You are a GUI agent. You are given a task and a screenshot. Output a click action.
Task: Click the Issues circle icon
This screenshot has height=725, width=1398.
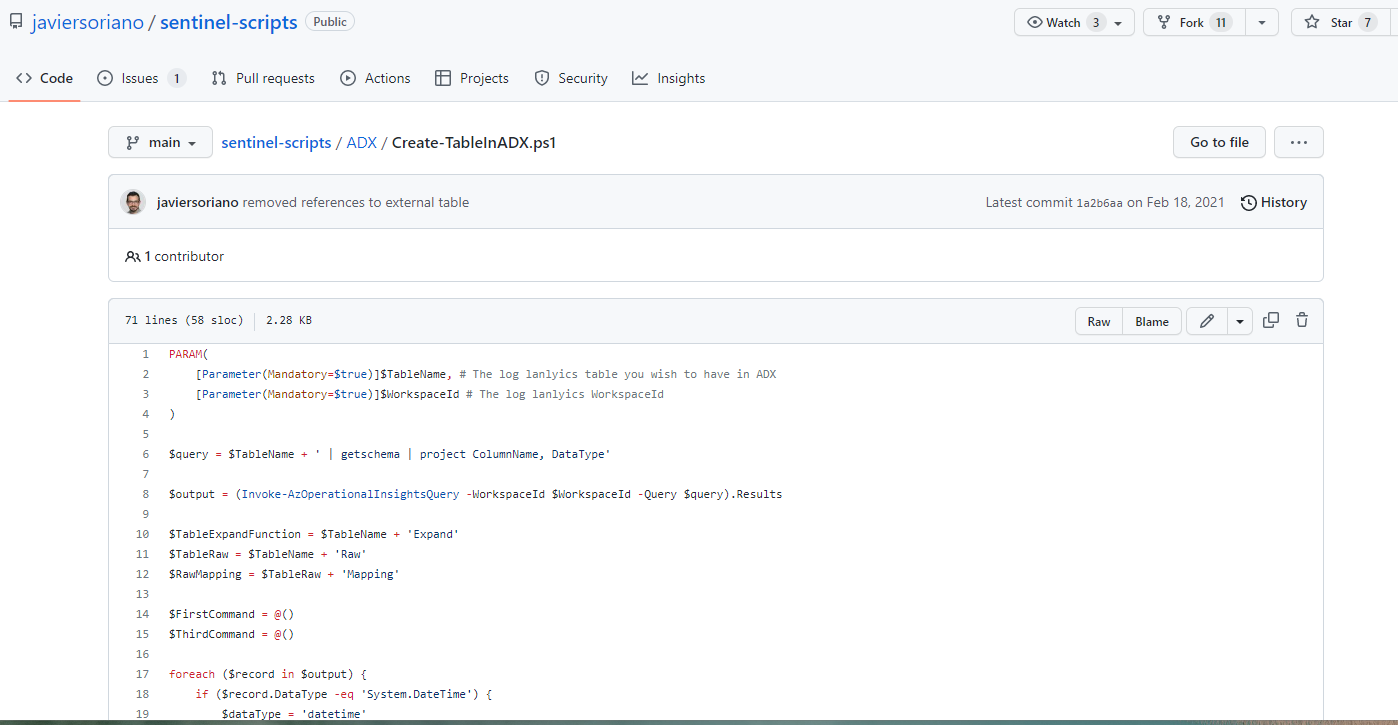[x=105, y=78]
